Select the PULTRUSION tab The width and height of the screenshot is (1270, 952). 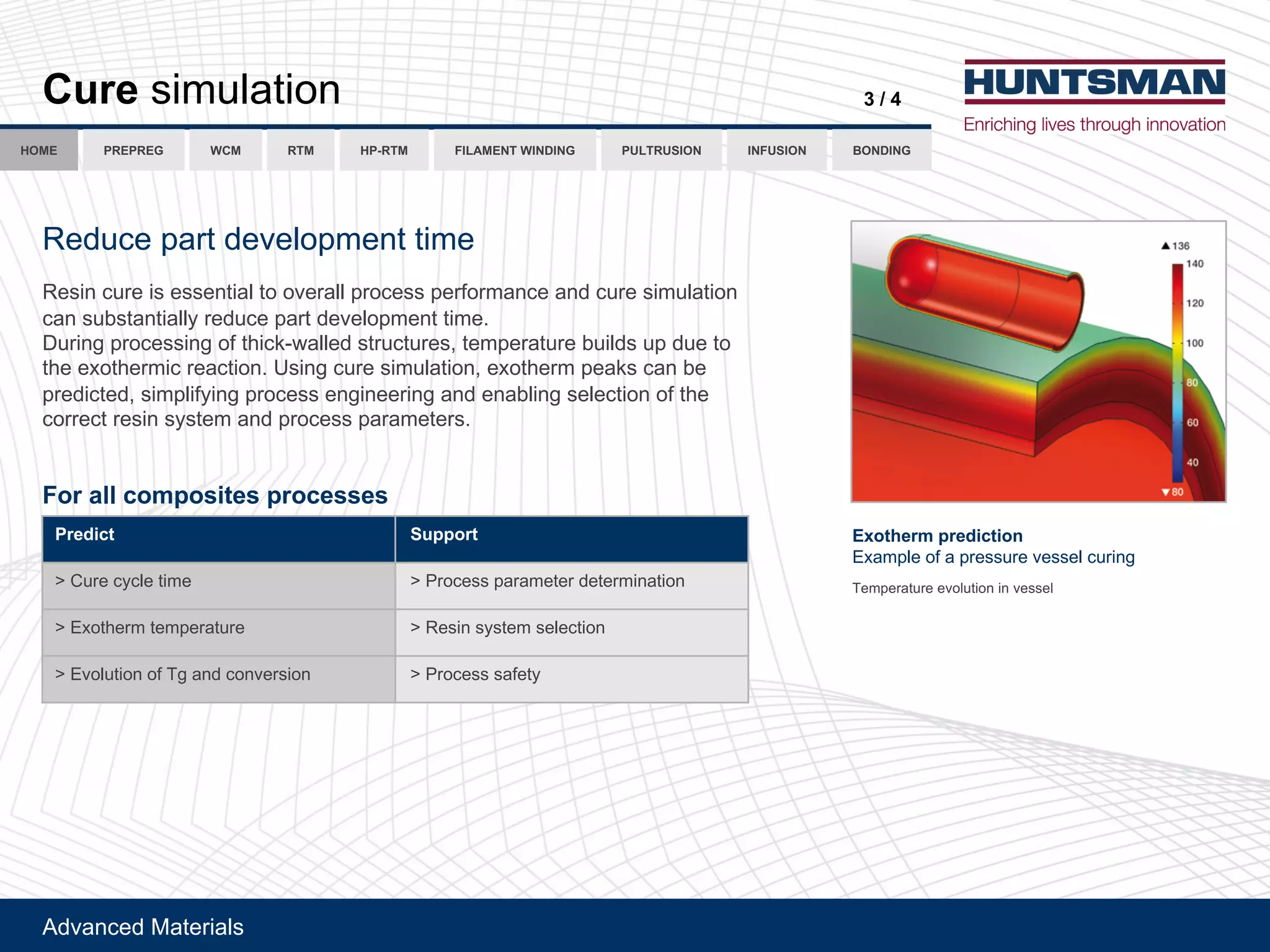(661, 151)
